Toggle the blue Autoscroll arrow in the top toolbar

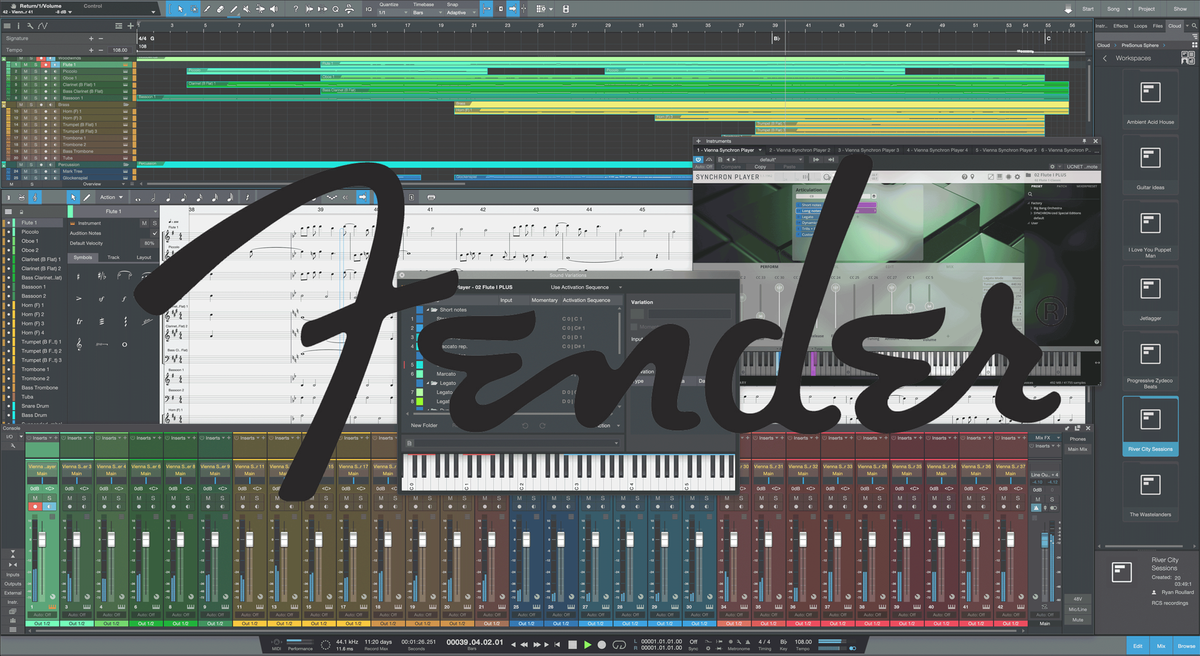[x=512, y=9]
